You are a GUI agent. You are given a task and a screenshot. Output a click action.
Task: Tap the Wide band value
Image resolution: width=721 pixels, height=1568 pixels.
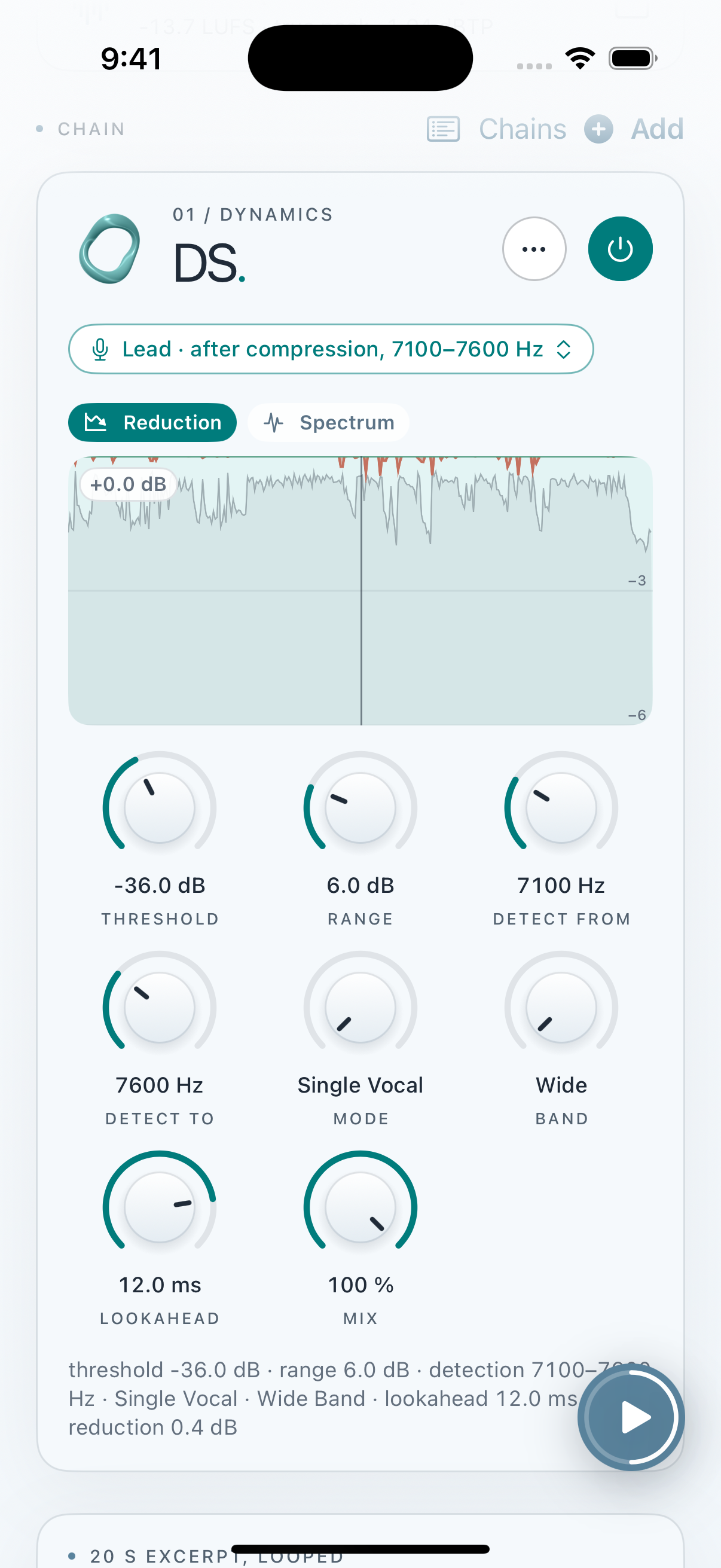[x=561, y=1085]
